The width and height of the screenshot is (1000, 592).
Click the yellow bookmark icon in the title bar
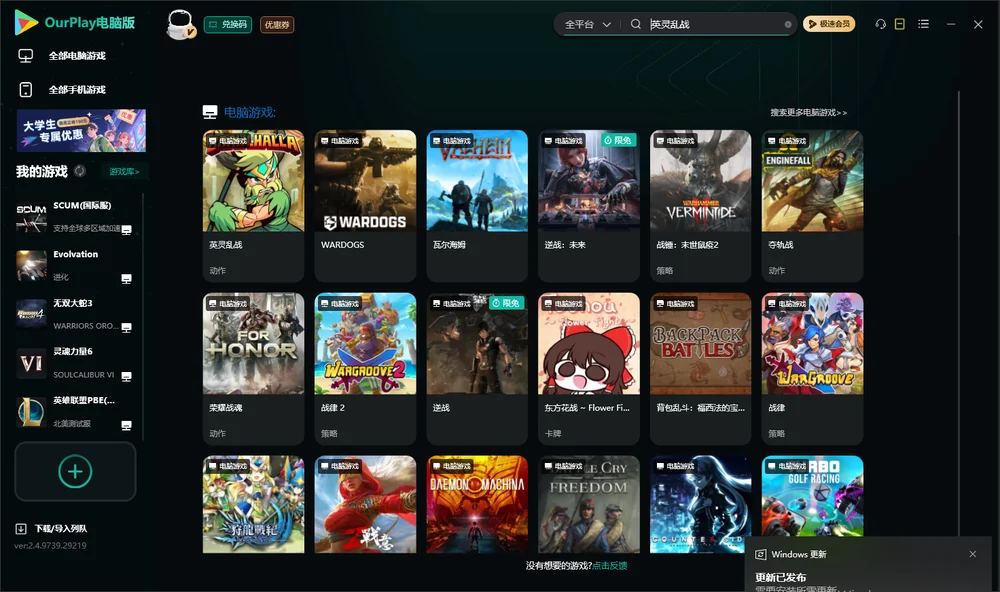point(900,24)
